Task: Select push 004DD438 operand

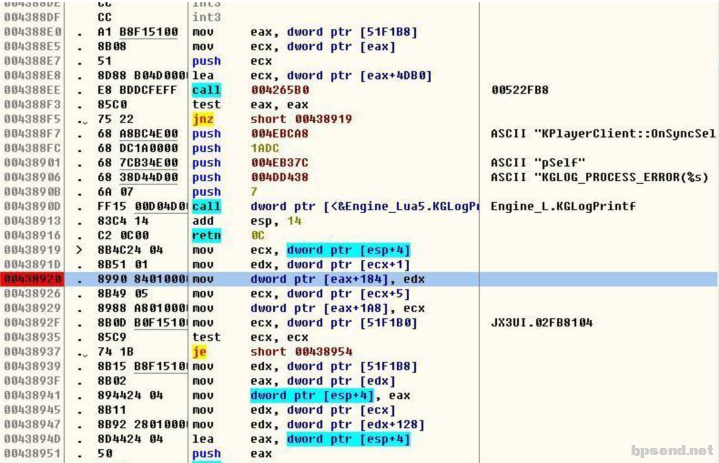Action: [280, 177]
